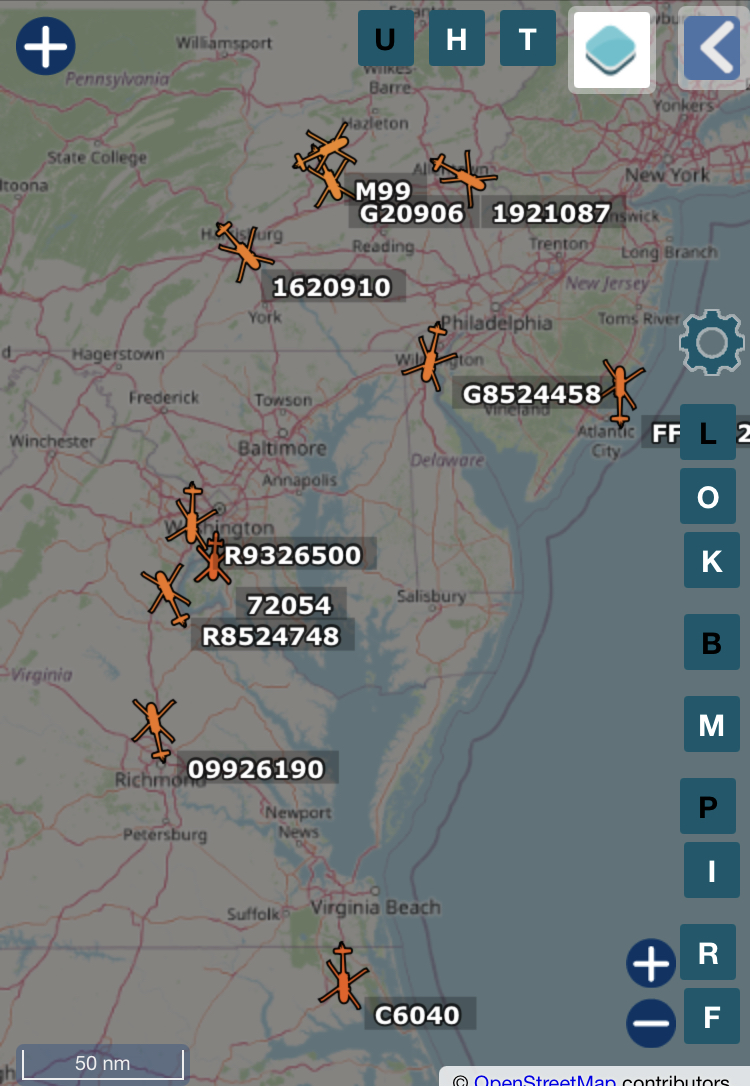750x1086 pixels.
Task: Click helicopter icon labeled 1620910 near Harrisburg
Action: [243, 251]
